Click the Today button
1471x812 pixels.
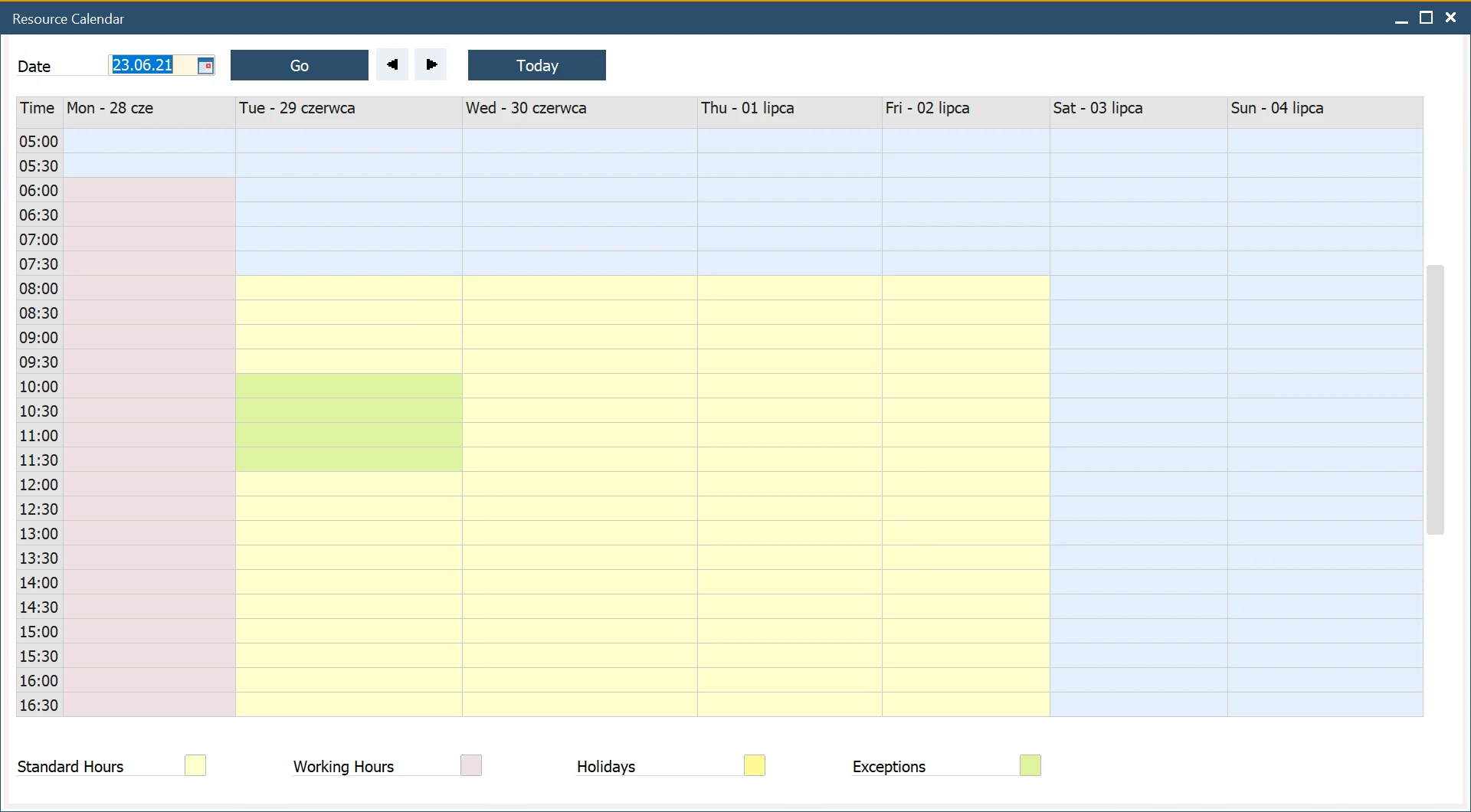pos(536,65)
